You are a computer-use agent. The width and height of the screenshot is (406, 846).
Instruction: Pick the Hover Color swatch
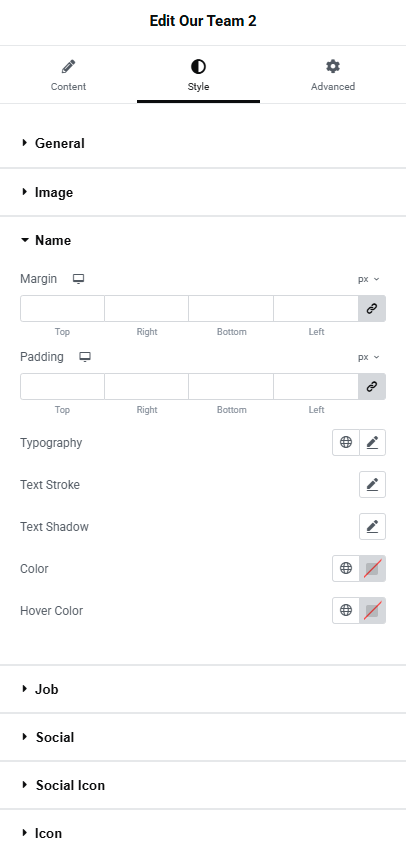pos(373,610)
